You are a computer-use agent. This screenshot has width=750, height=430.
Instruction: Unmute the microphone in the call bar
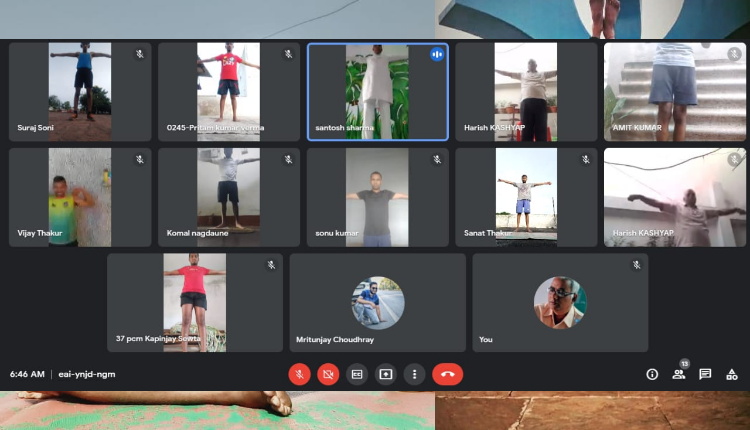(299, 374)
